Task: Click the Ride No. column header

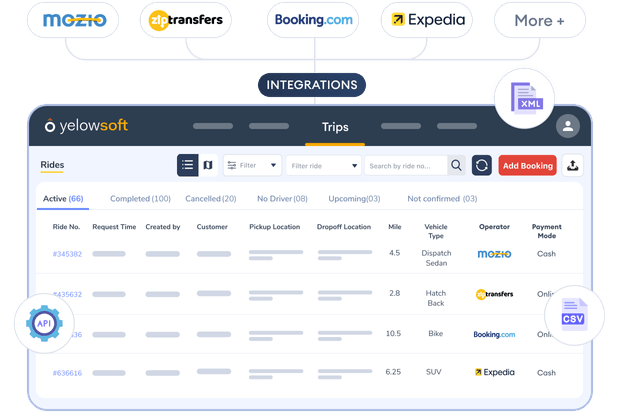Action: (x=66, y=227)
